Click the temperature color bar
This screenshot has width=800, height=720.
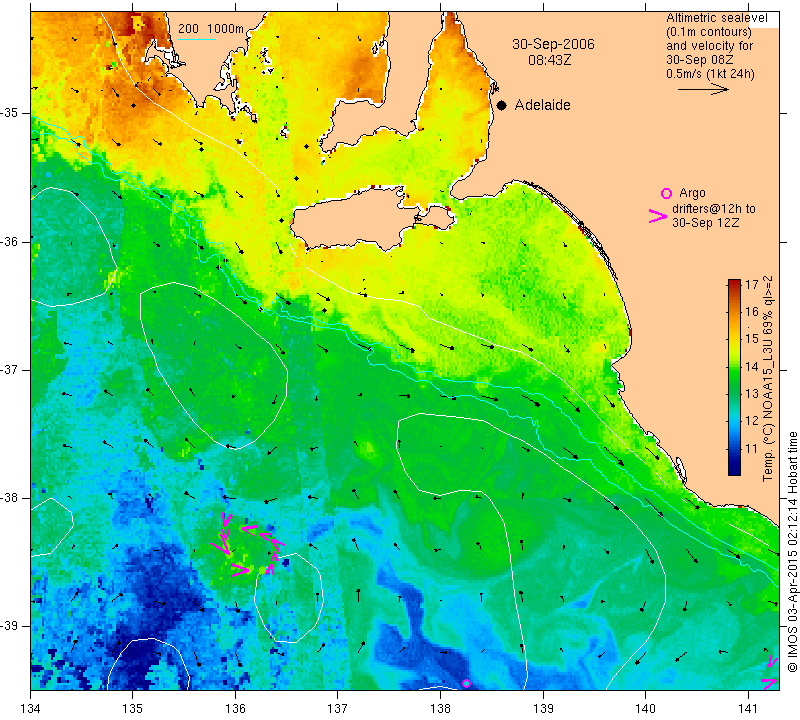tap(734, 377)
